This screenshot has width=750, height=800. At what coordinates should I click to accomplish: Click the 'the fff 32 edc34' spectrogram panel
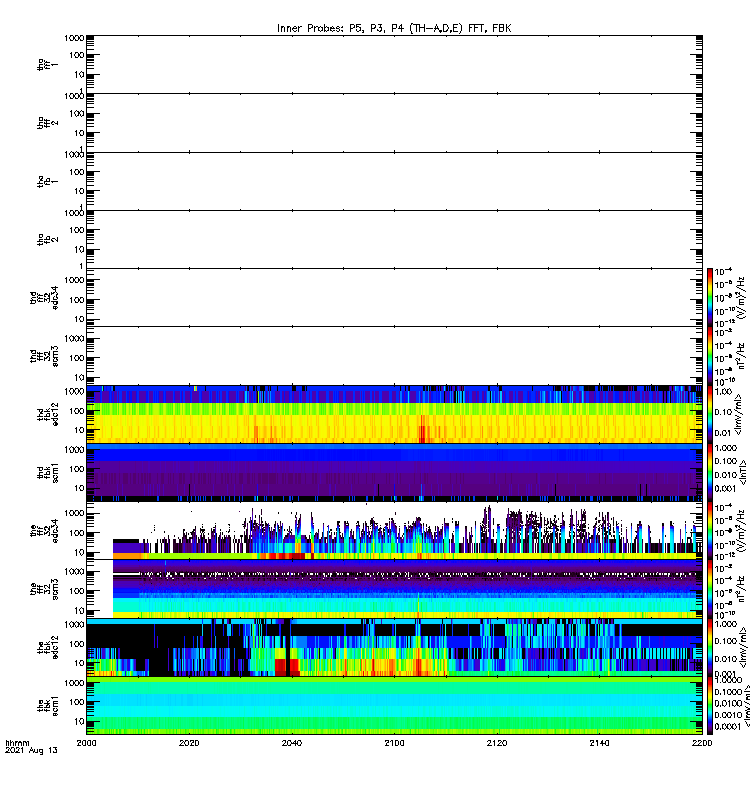[394, 531]
